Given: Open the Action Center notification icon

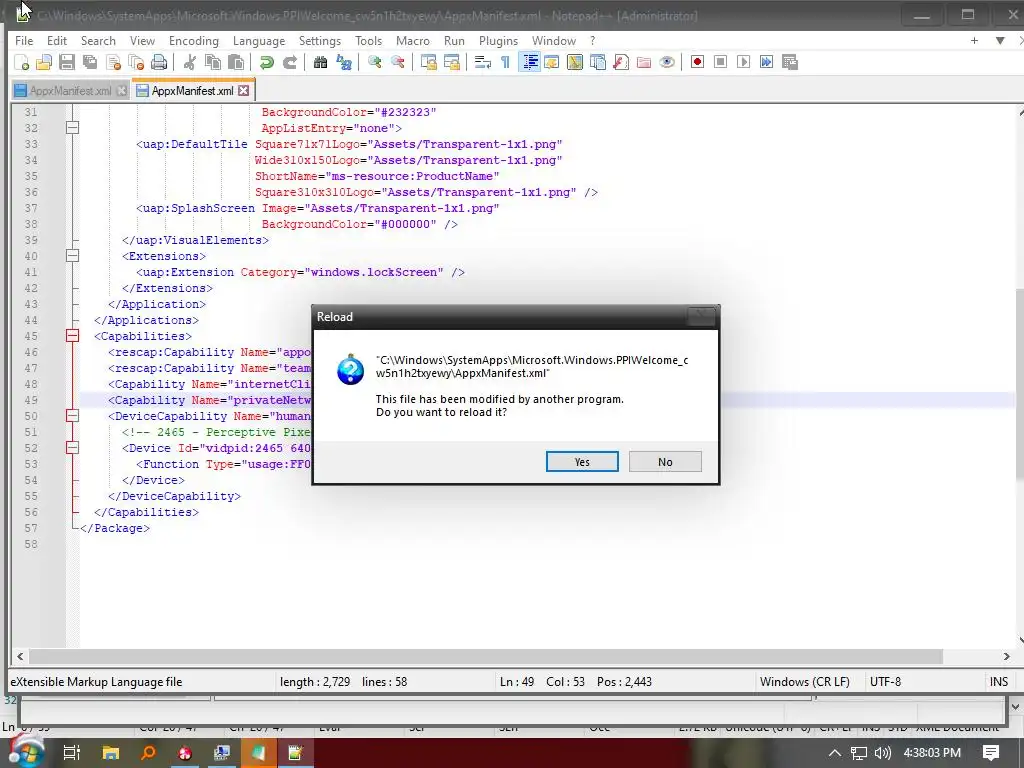Looking at the screenshot, I should tap(991, 753).
